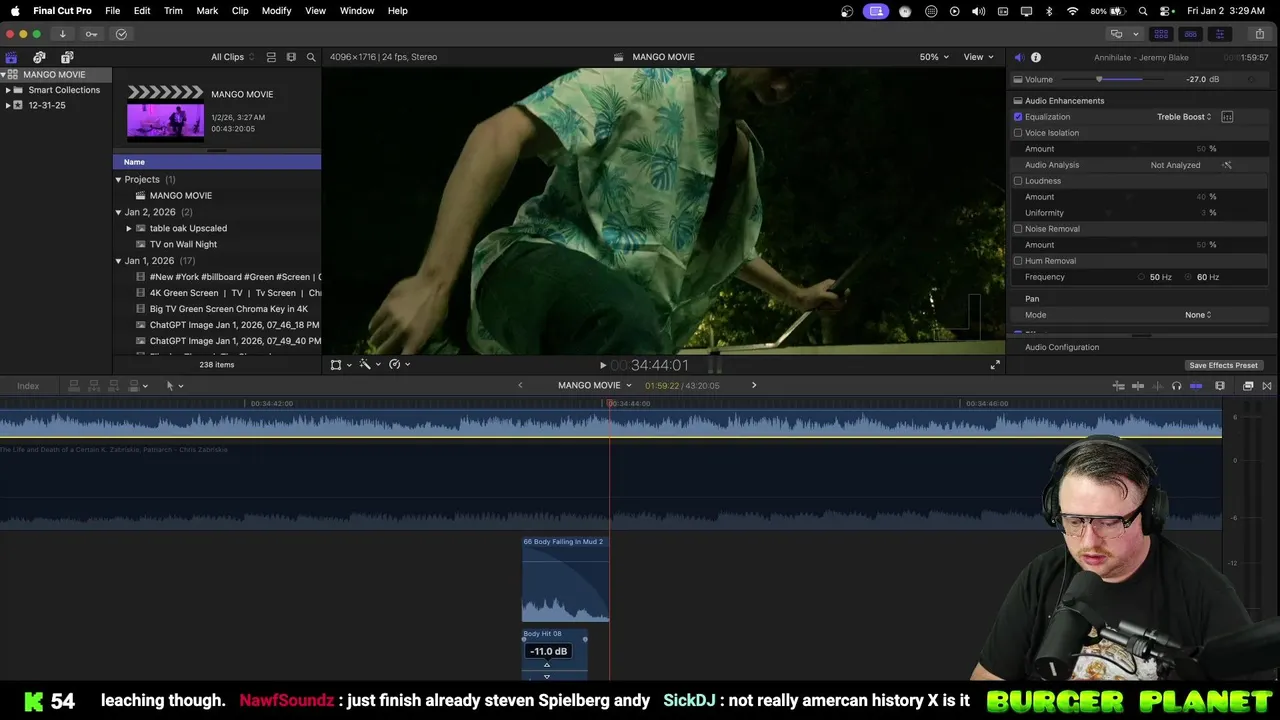
Task: Collapse the Jan 2, 2026 group
Action: tap(118, 212)
